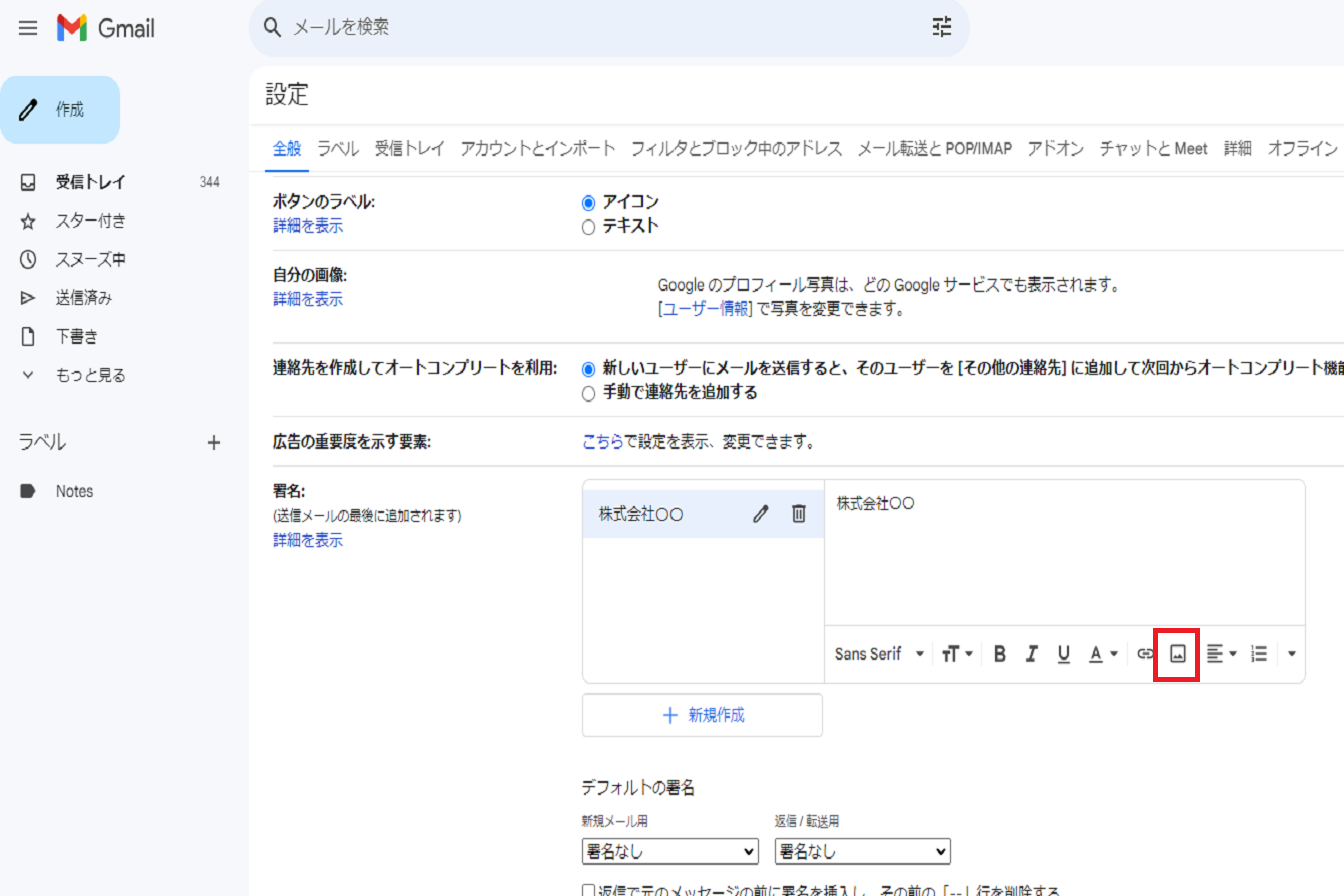
Task: Switch to the メール転送と POP/IMAP tab
Action: click(x=934, y=149)
